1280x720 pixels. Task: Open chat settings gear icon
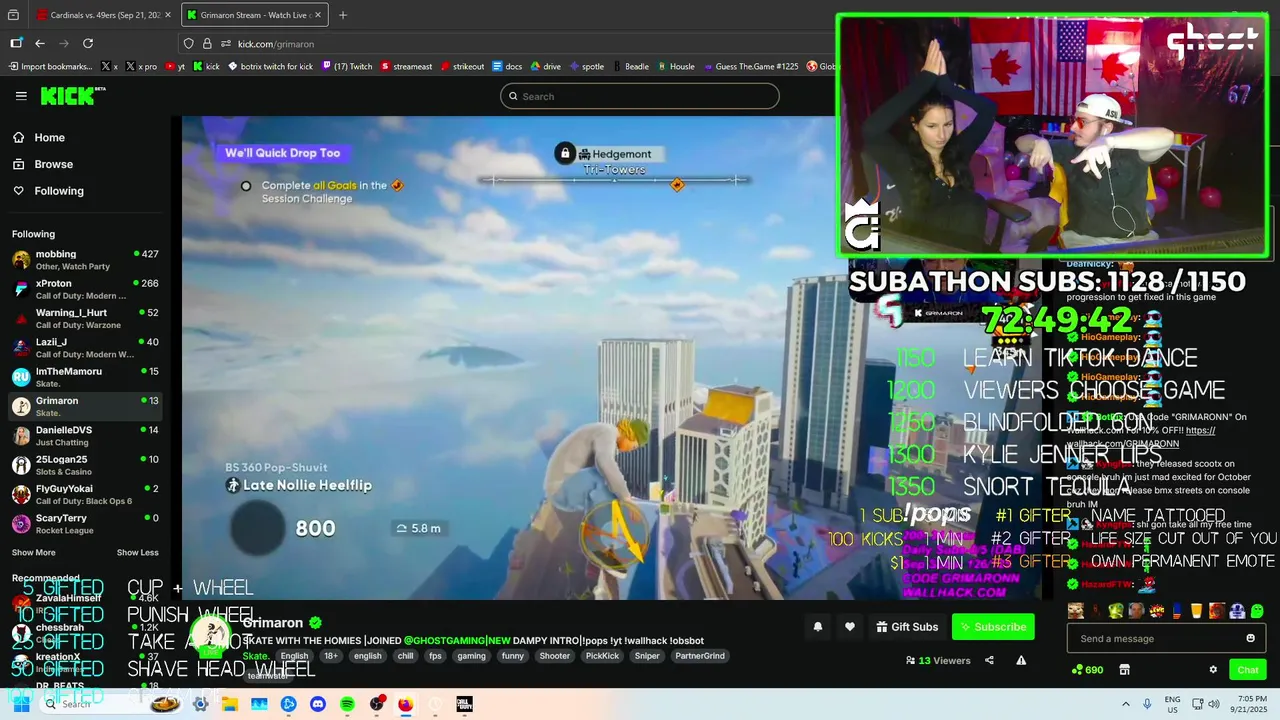click(x=1213, y=670)
